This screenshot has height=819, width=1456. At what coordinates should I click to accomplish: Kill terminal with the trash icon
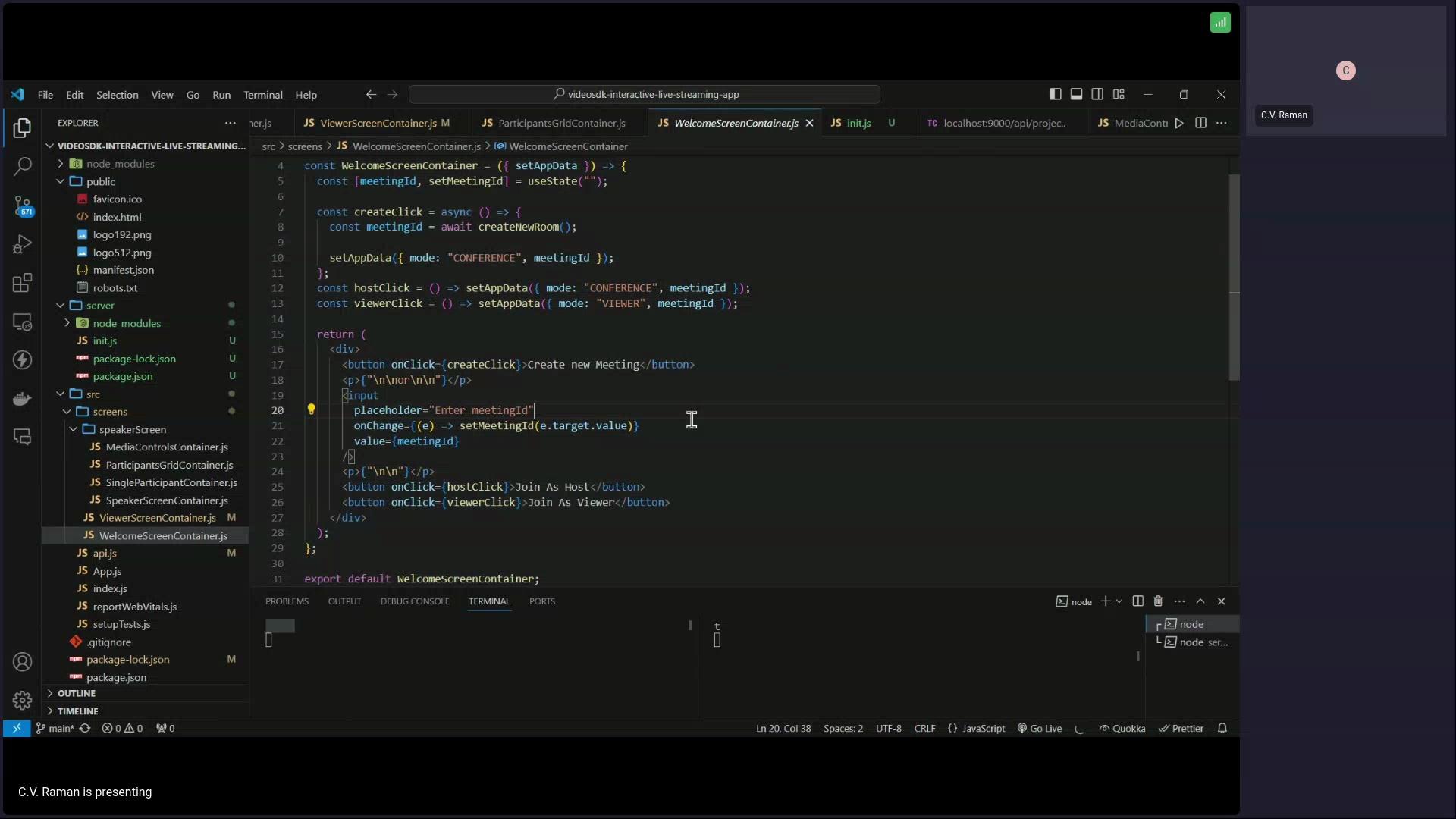click(1158, 601)
